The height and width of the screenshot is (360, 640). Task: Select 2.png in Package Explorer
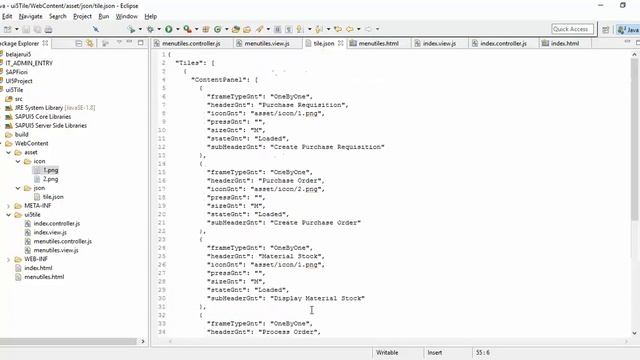coord(51,179)
